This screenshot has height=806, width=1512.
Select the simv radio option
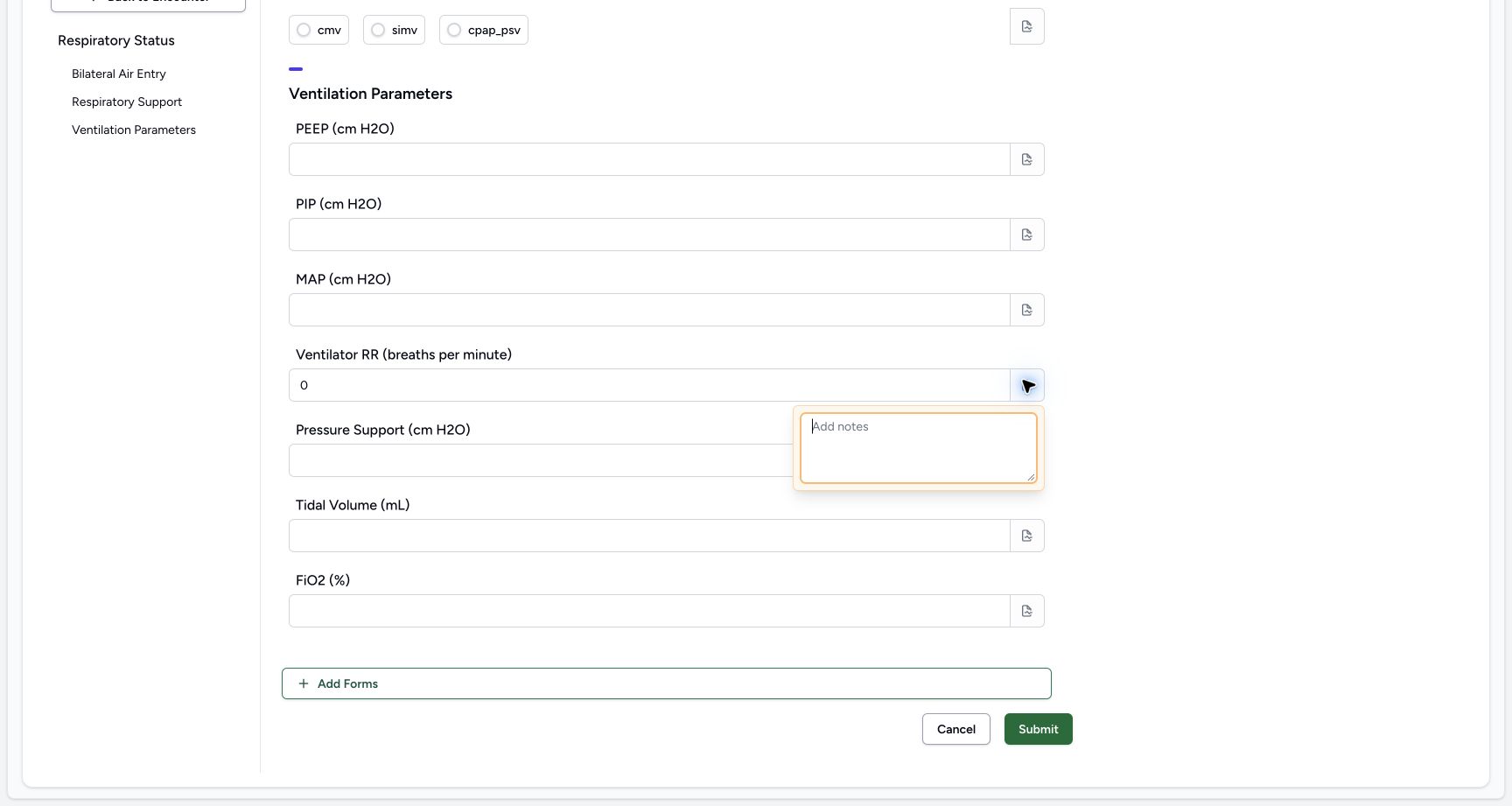tap(394, 30)
